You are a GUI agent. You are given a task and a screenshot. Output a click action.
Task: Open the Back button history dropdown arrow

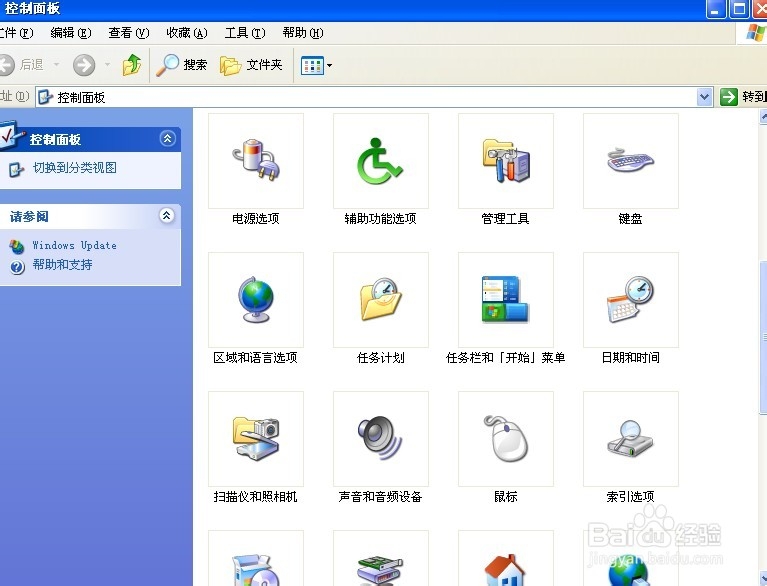coord(56,64)
